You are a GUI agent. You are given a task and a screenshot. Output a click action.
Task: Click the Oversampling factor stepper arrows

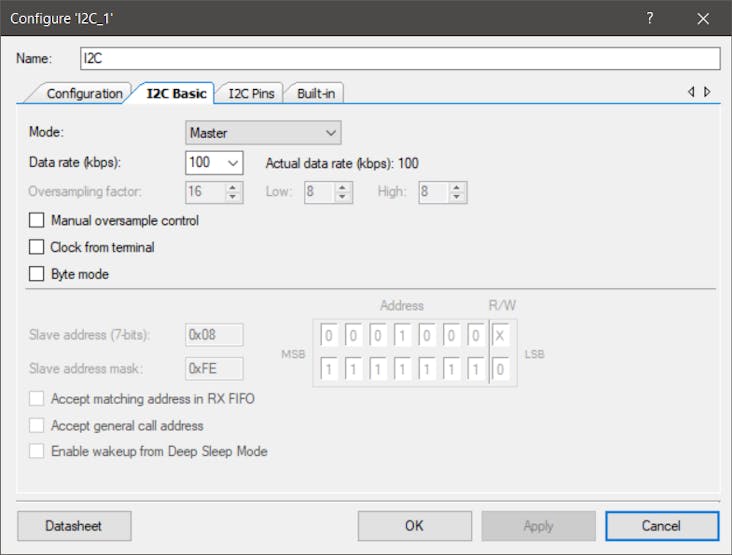(233, 192)
